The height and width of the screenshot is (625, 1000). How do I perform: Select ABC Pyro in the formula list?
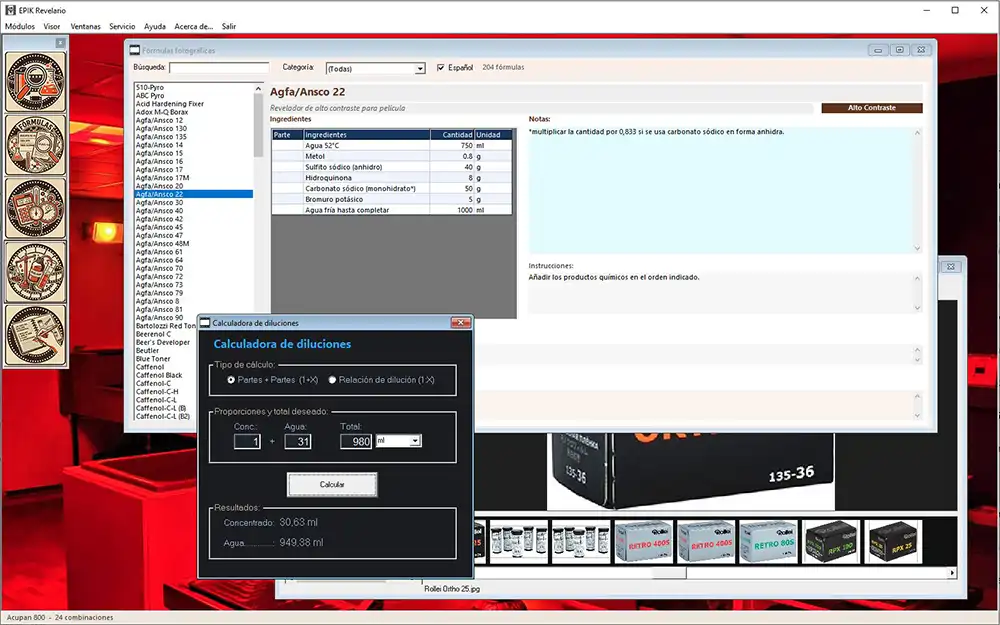point(149,96)
